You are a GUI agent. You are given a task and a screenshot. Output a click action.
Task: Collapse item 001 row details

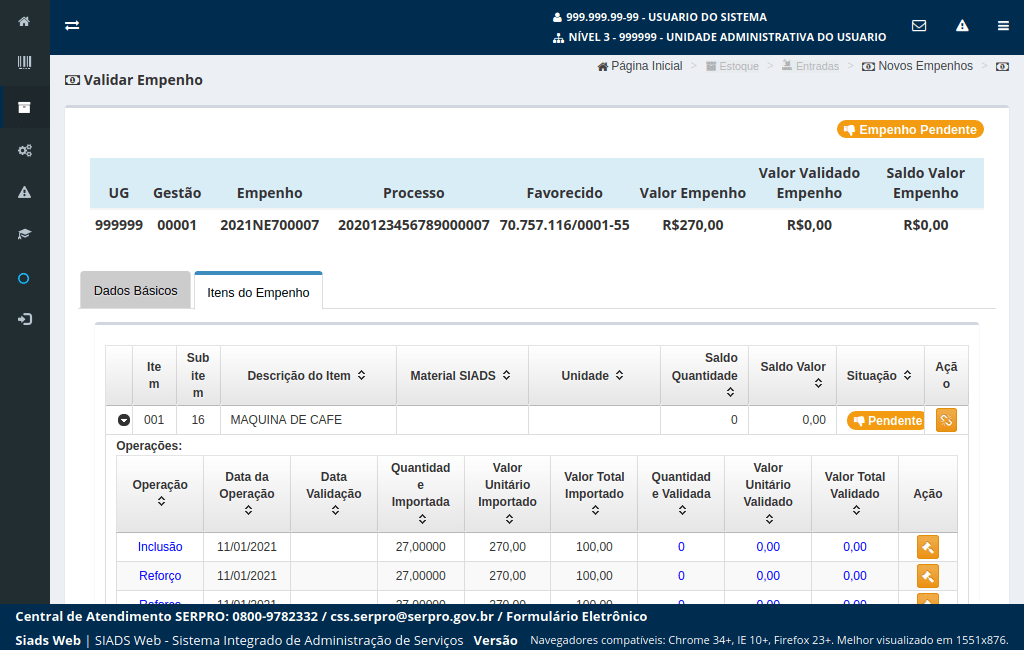(123, 420)
